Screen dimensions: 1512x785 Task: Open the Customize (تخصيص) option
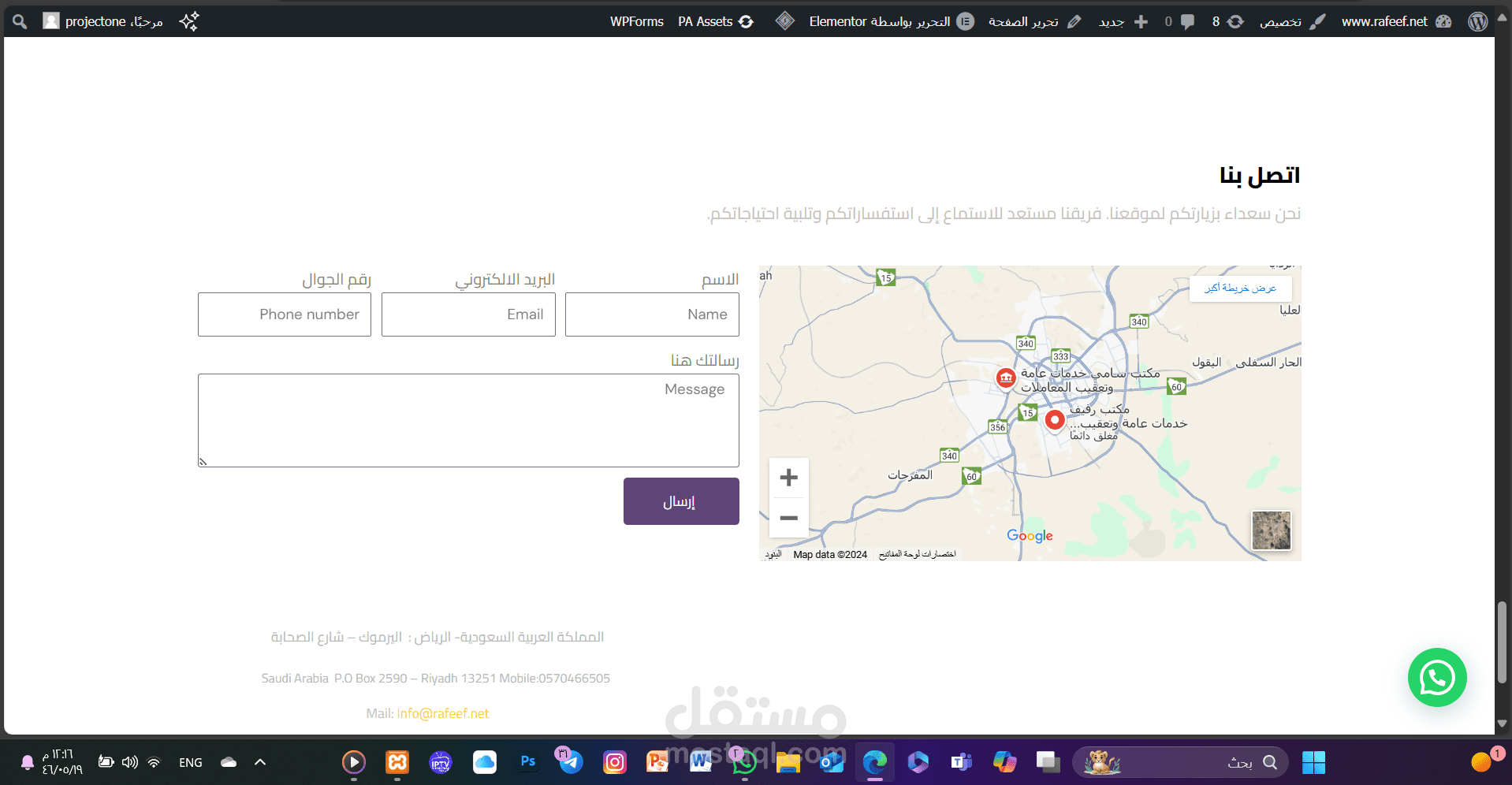pos(1292,21)
